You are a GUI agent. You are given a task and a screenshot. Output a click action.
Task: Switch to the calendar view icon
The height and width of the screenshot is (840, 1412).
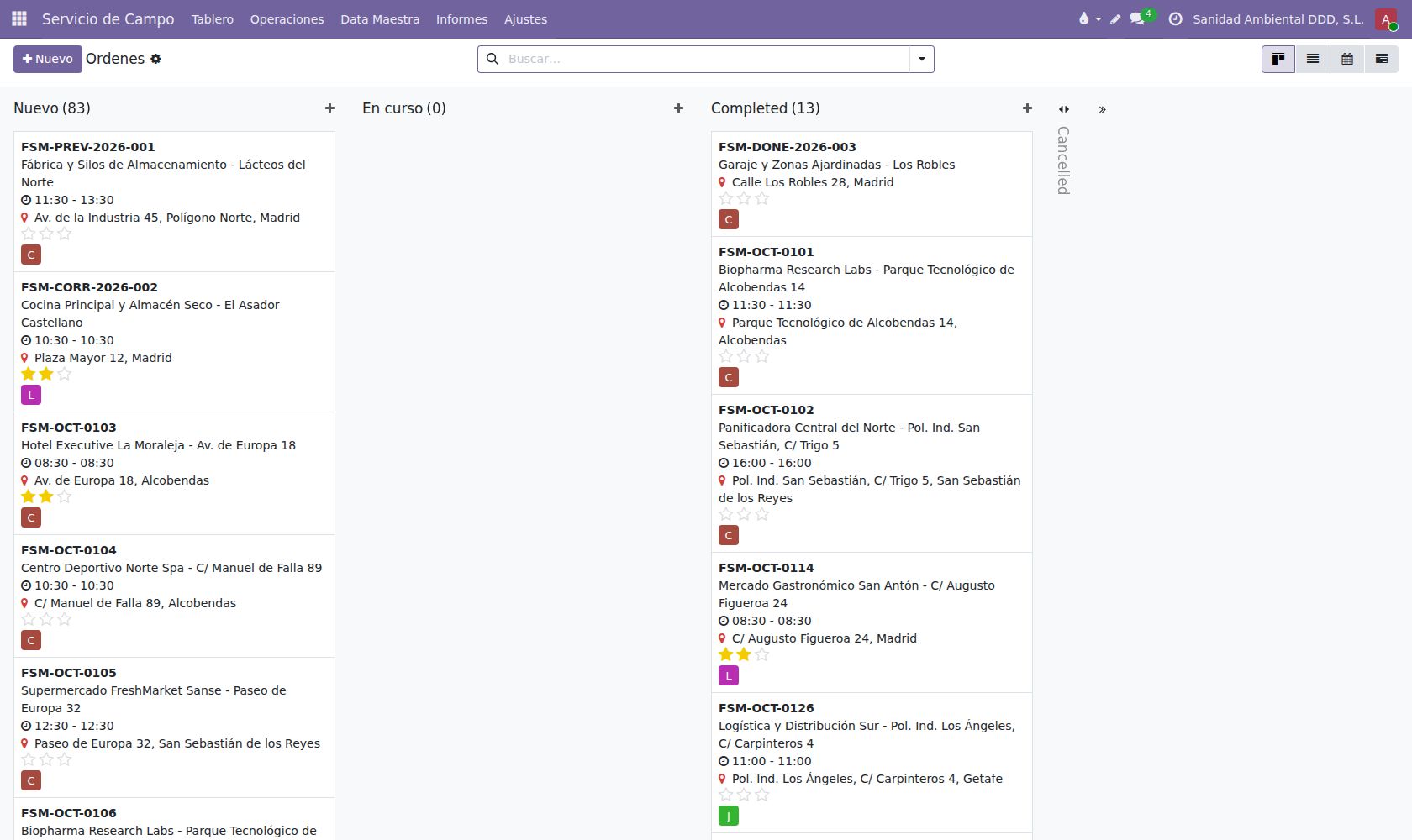click(x=1347, y=59)
